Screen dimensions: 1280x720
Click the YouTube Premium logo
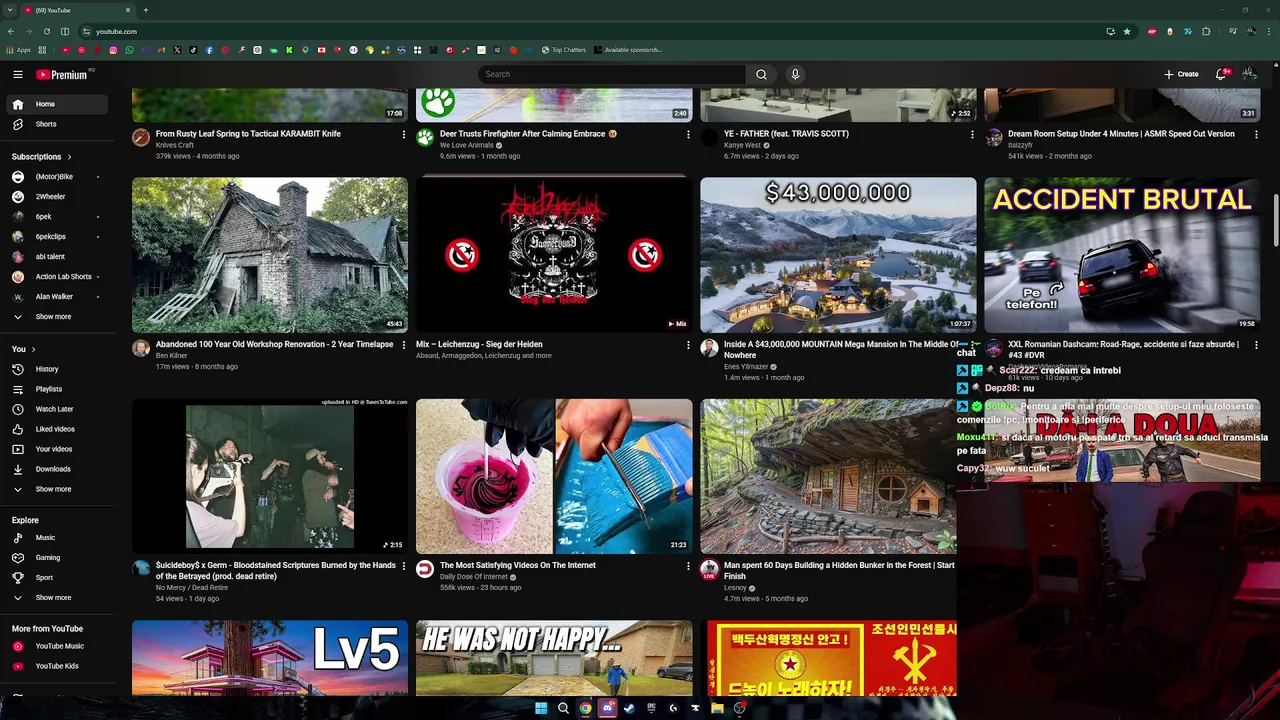coord(63,74)
